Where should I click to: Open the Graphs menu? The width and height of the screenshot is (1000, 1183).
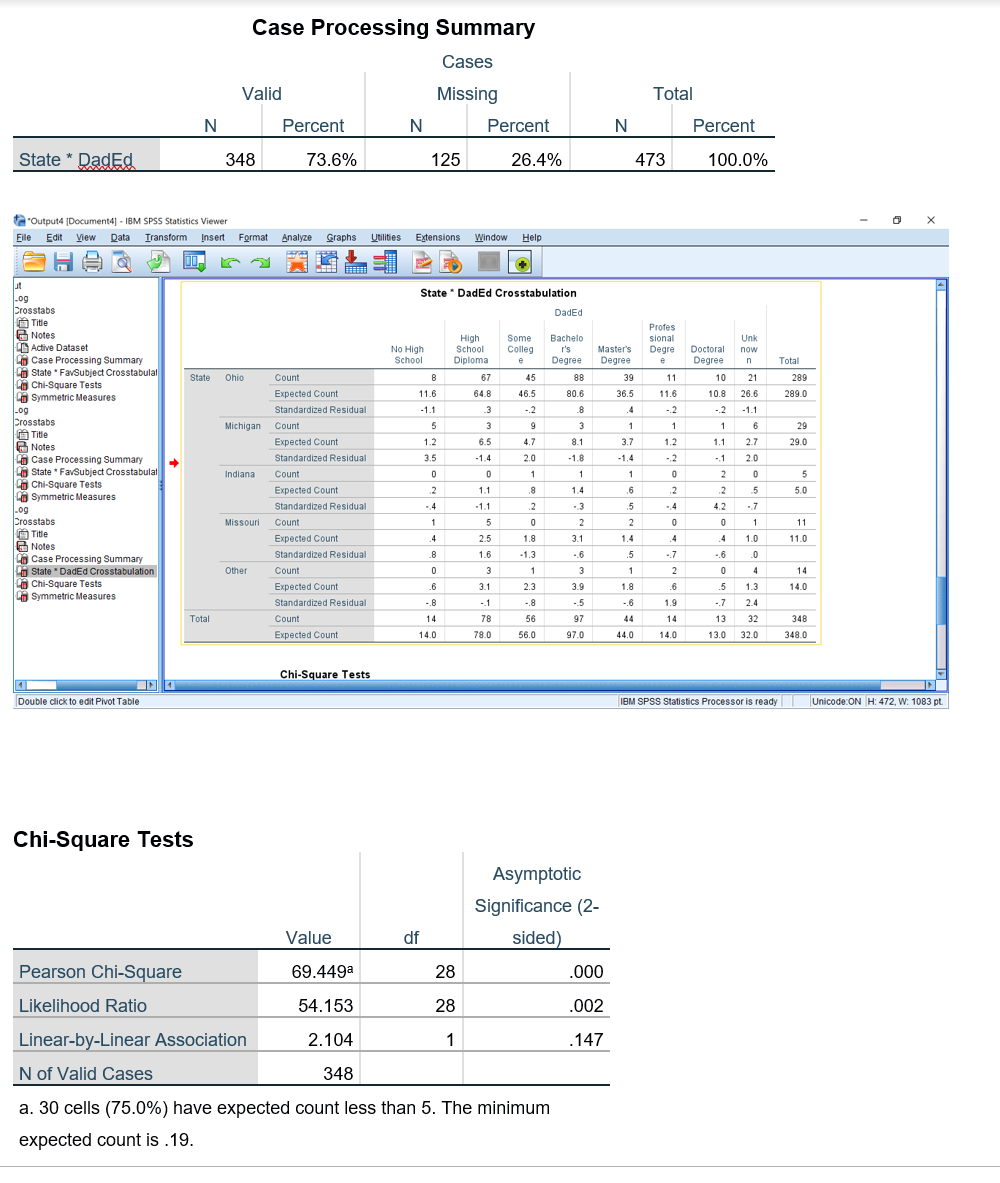point(341,238)
